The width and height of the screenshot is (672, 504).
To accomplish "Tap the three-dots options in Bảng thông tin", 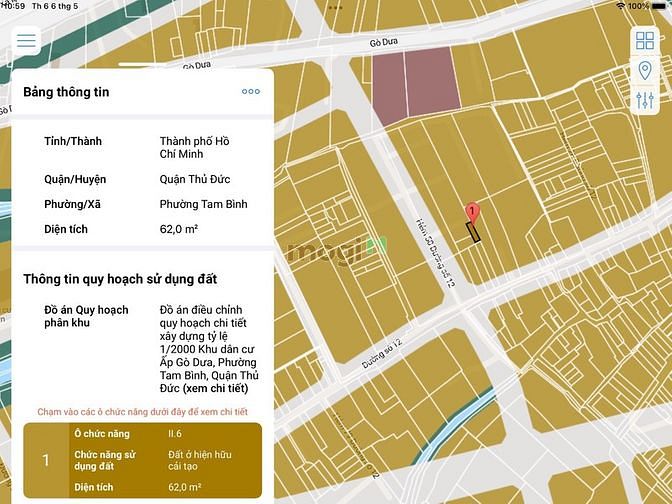I will pyautogui.click(x=251, y=92).
